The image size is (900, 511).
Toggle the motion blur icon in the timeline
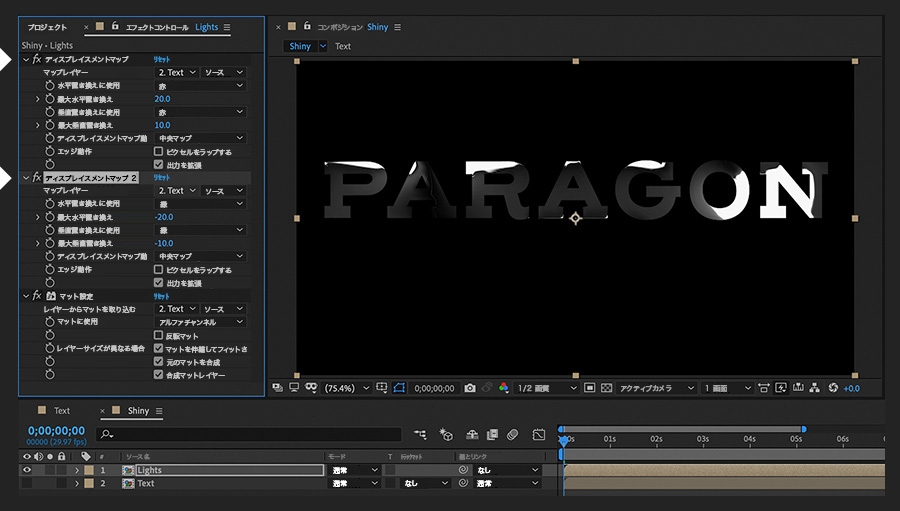(513, 435)
